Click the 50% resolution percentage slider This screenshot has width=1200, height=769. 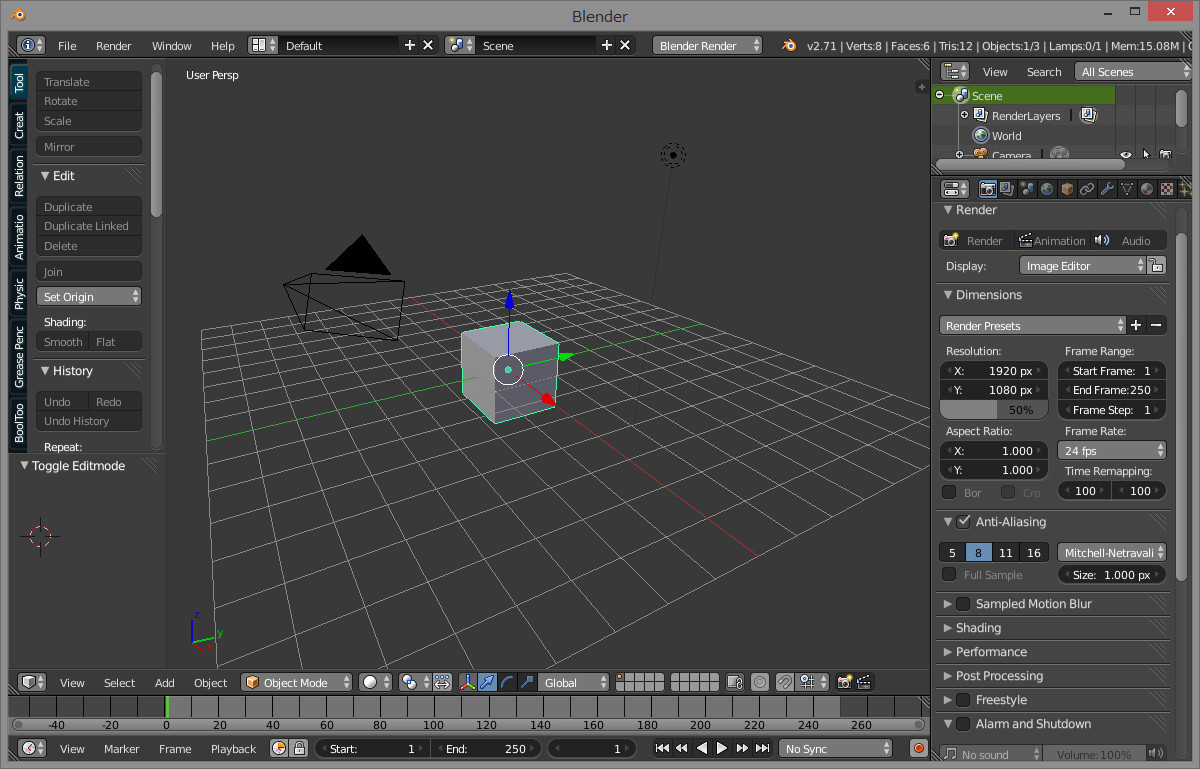(x=994, y=410)
